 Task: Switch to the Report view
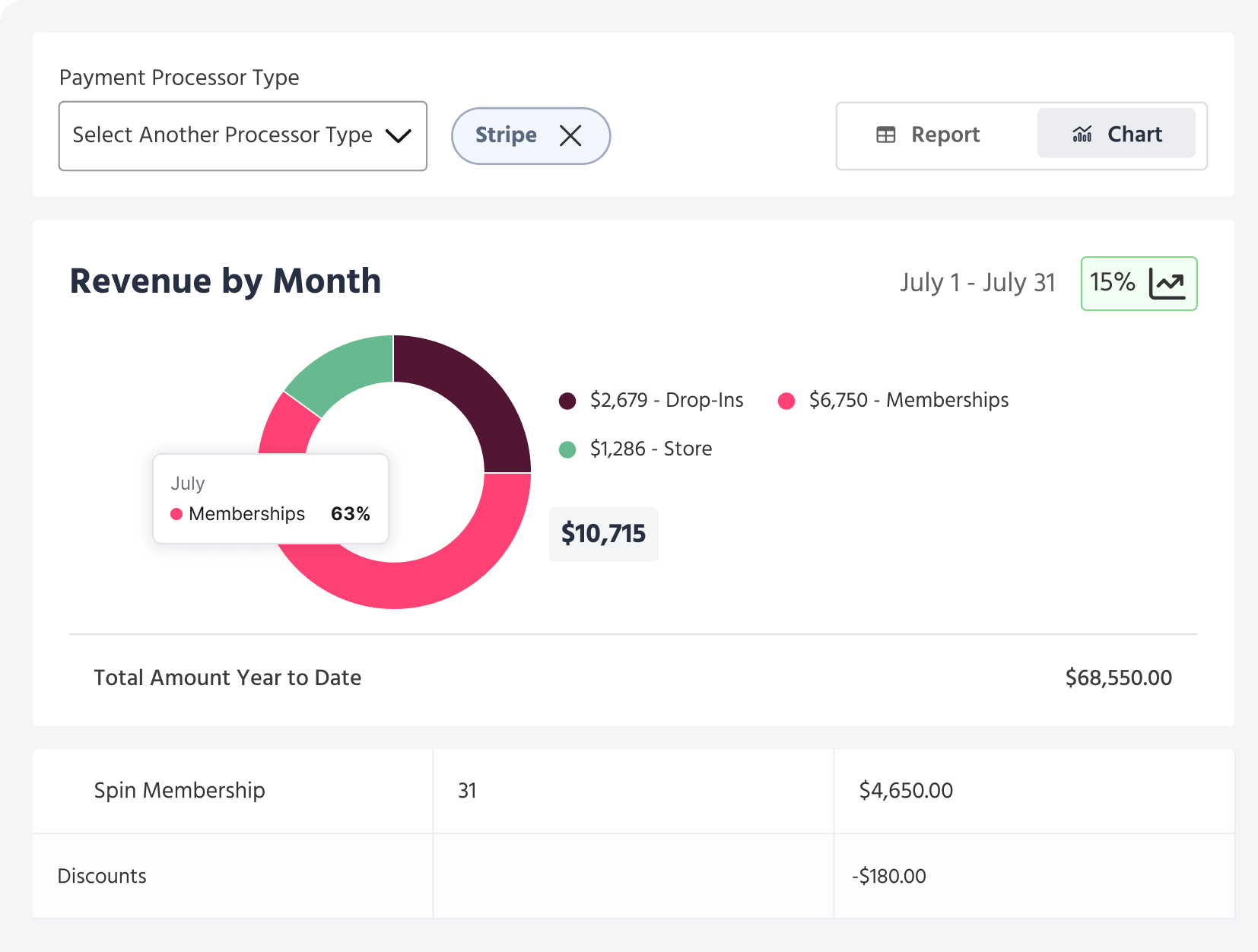(x=929, y=135)
